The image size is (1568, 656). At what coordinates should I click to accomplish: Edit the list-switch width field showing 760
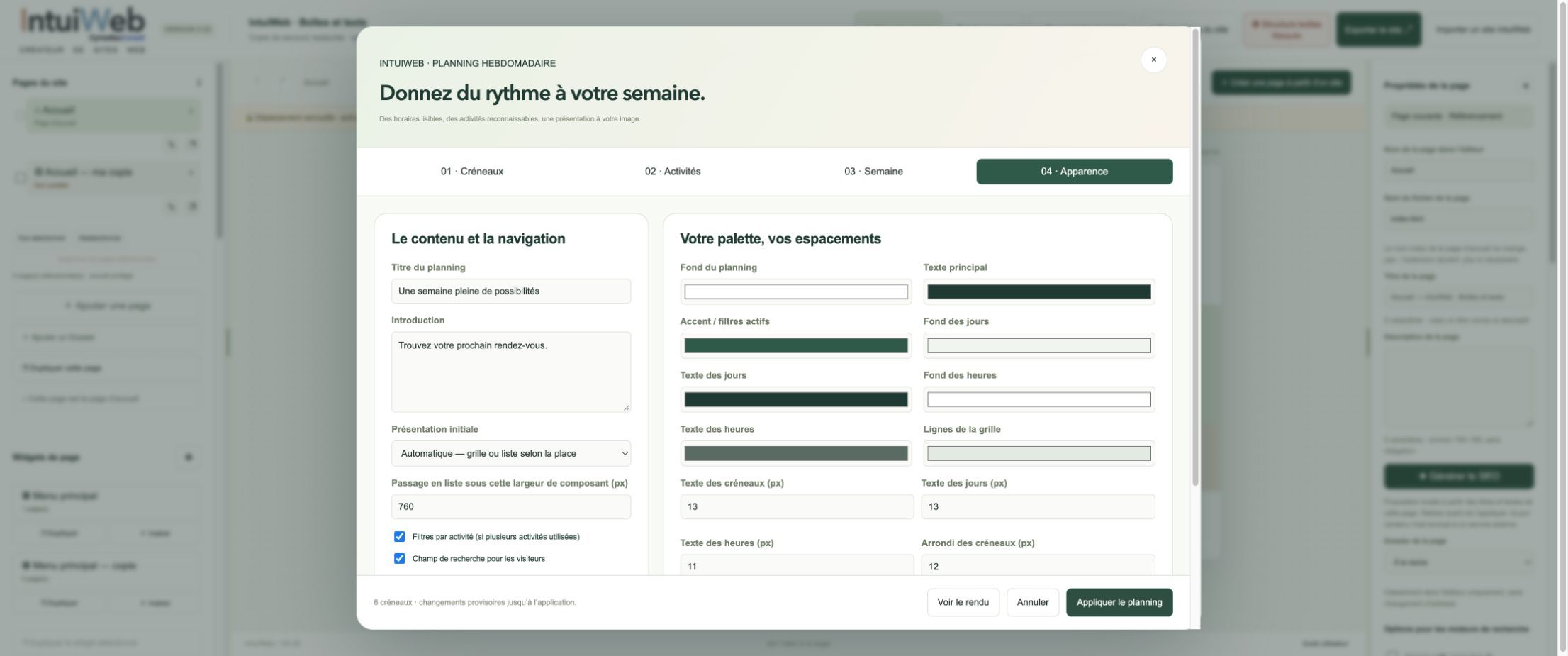(510, 507)
